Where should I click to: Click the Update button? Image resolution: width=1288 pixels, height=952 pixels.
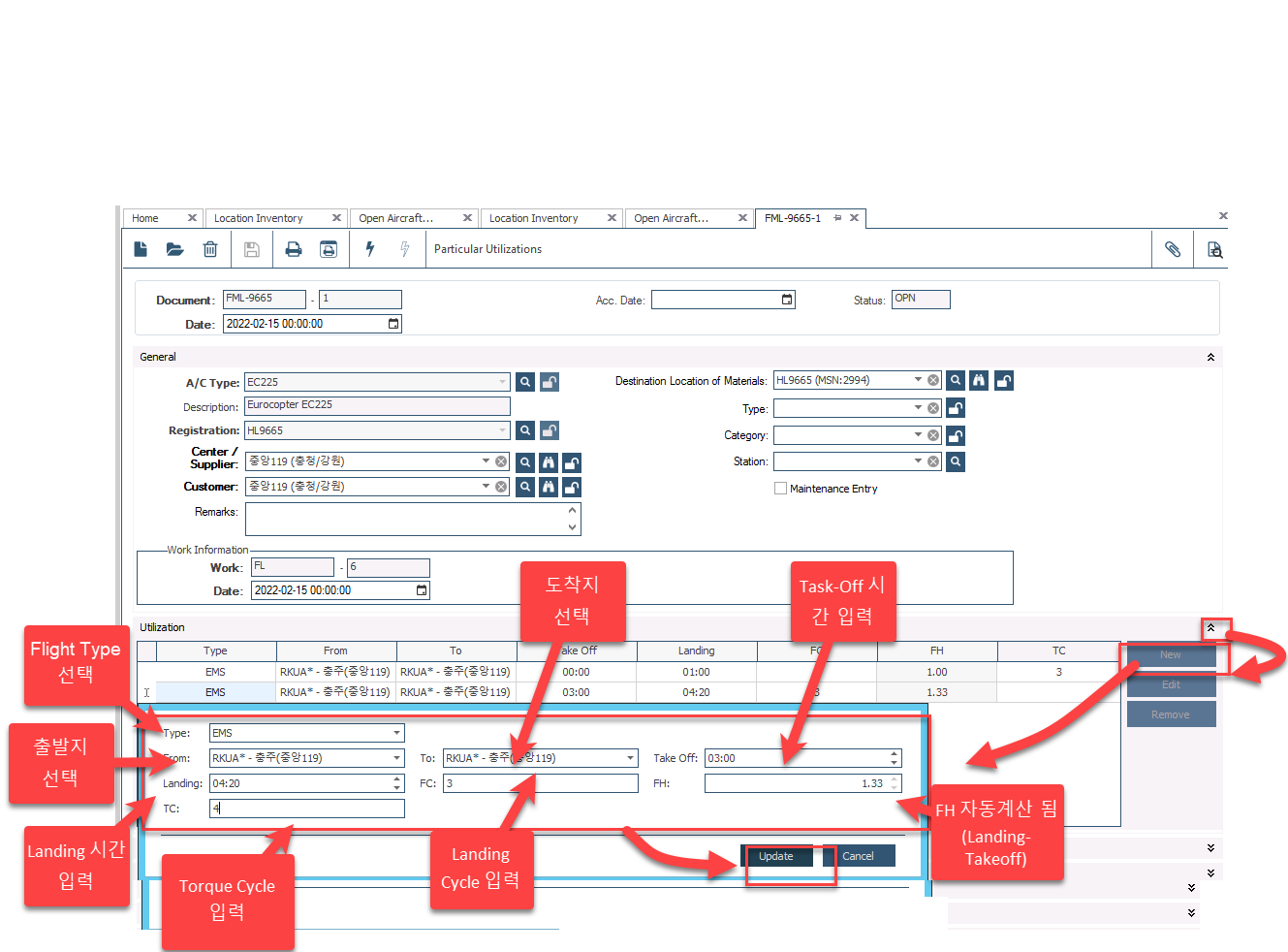point(776,856)
